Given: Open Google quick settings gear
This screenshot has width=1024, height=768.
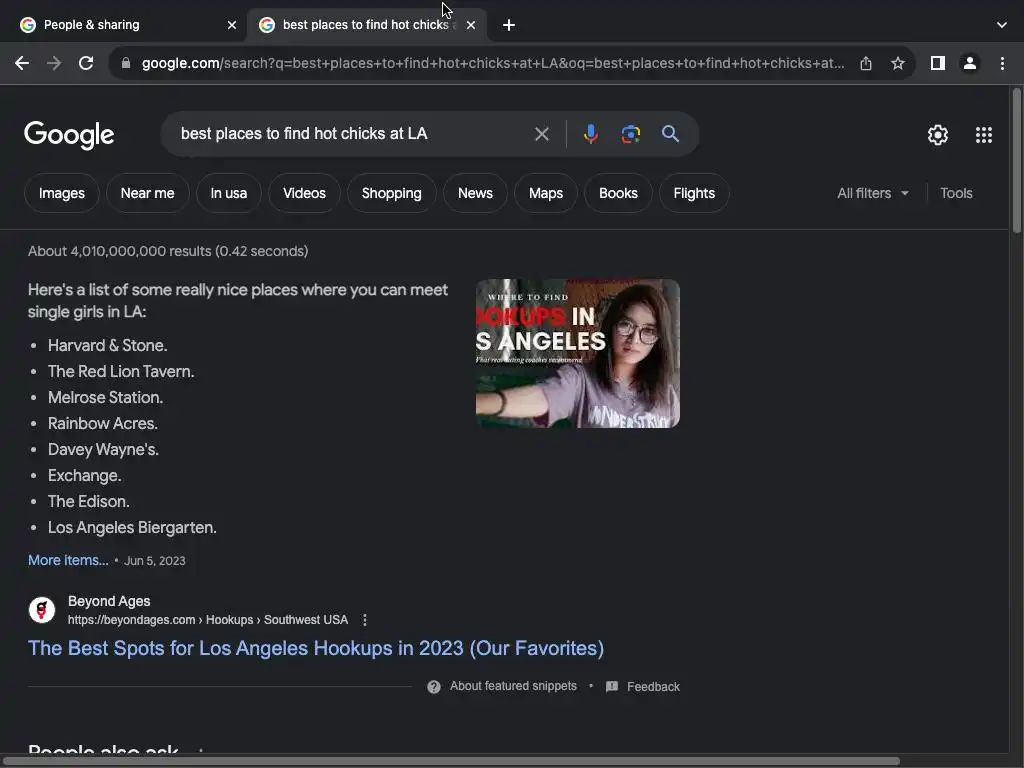Looking at the screenshot, I should point(938,135).
